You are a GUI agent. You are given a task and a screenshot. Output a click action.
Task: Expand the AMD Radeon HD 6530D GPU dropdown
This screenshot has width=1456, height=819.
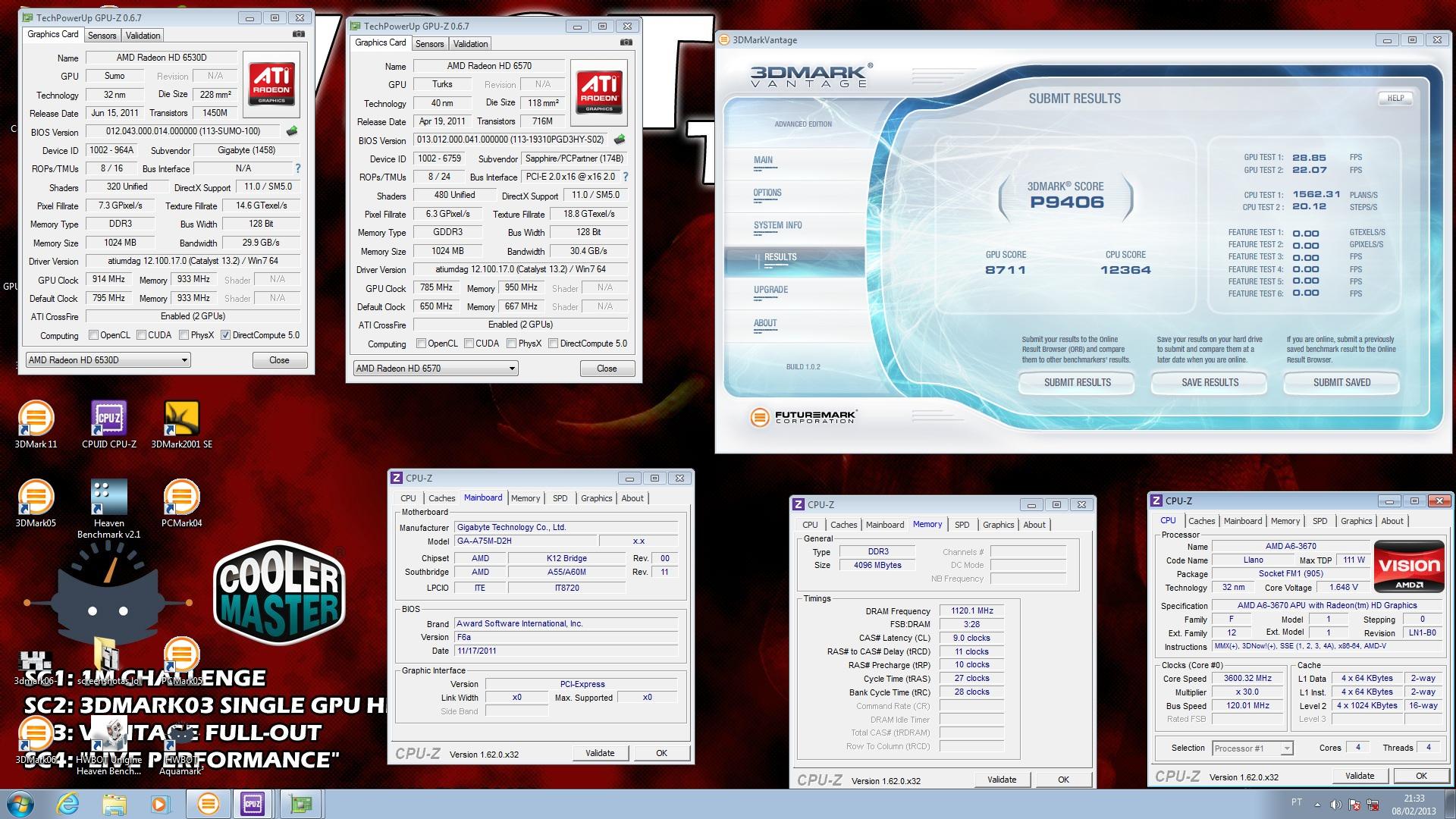tap(108, 360)
